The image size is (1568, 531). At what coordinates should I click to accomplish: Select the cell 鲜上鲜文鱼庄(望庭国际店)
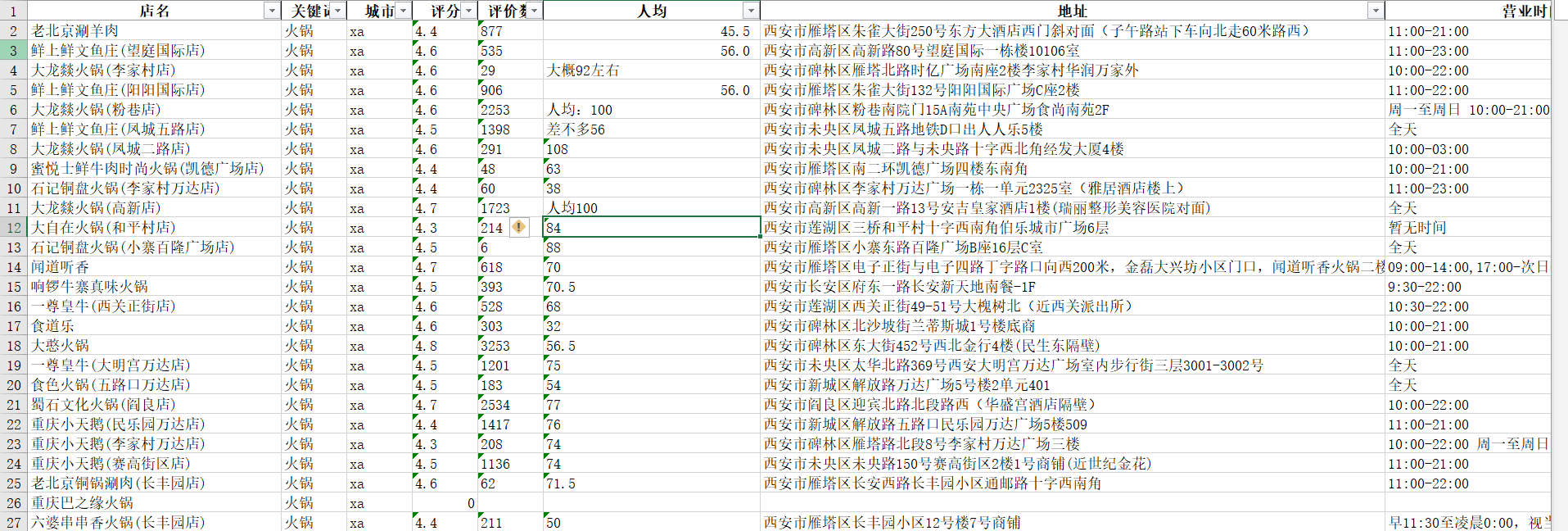pyautogui.click(x=155, y=51)
